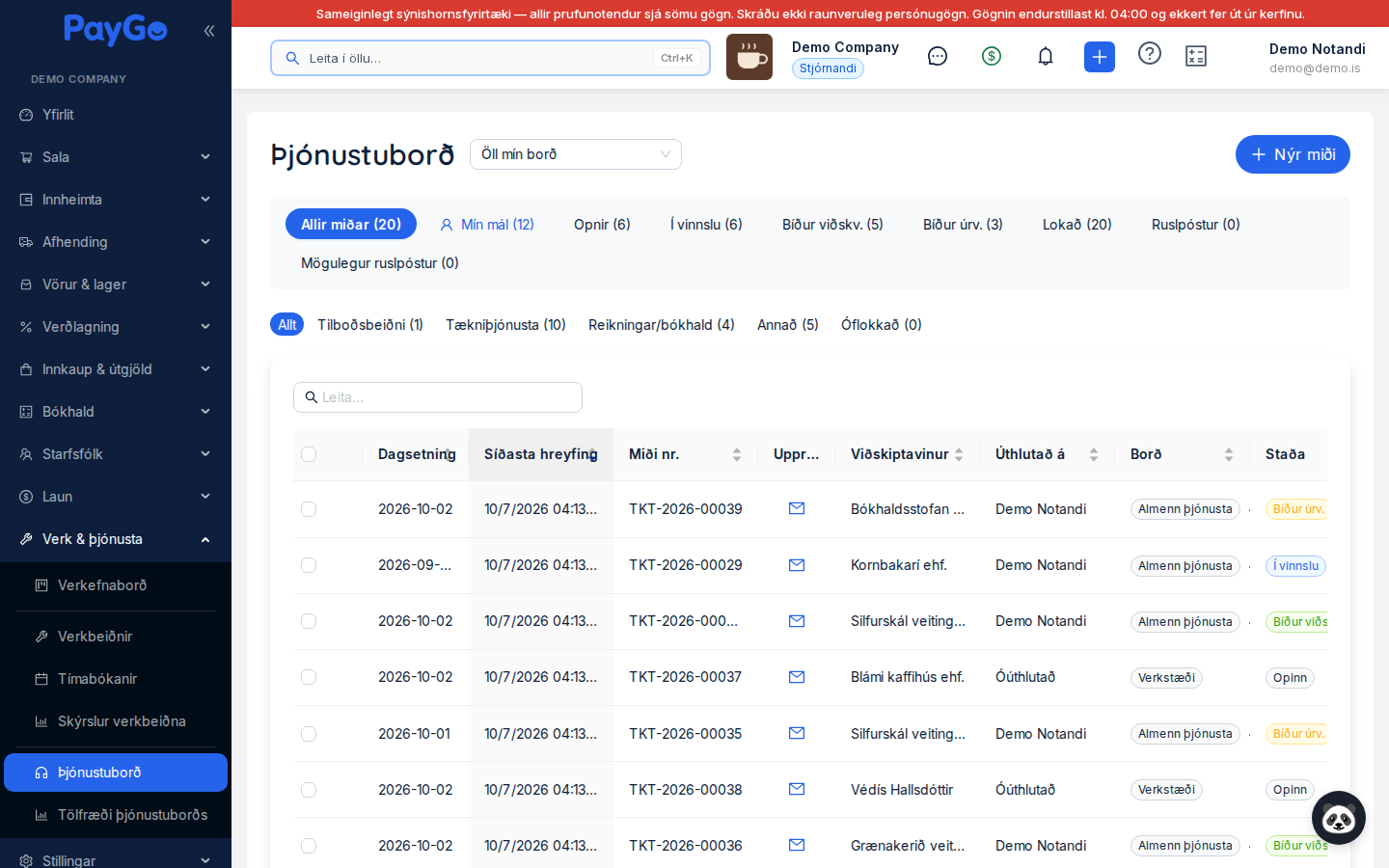Screen dimensions: 1389x868
Task: Sort by Viðskiptavinur column arrows
Action: pyautogui.click(x=959, y=454)
